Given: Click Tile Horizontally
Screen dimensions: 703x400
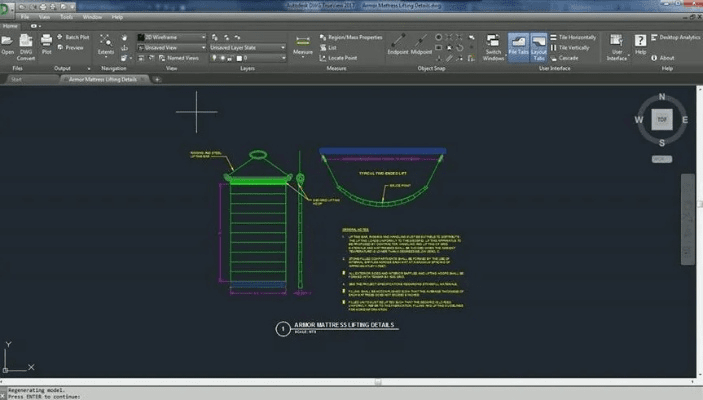Looking at the screenshot, I should click(576, 37).
